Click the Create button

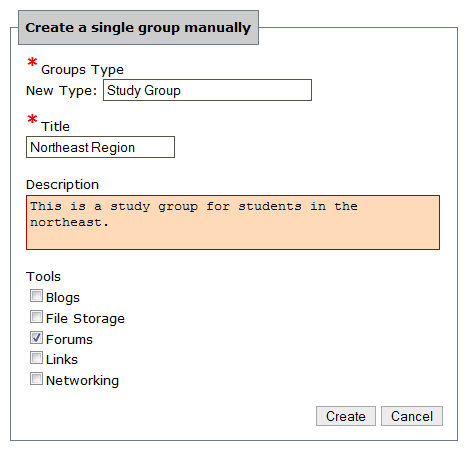click(x=346, y=416)
